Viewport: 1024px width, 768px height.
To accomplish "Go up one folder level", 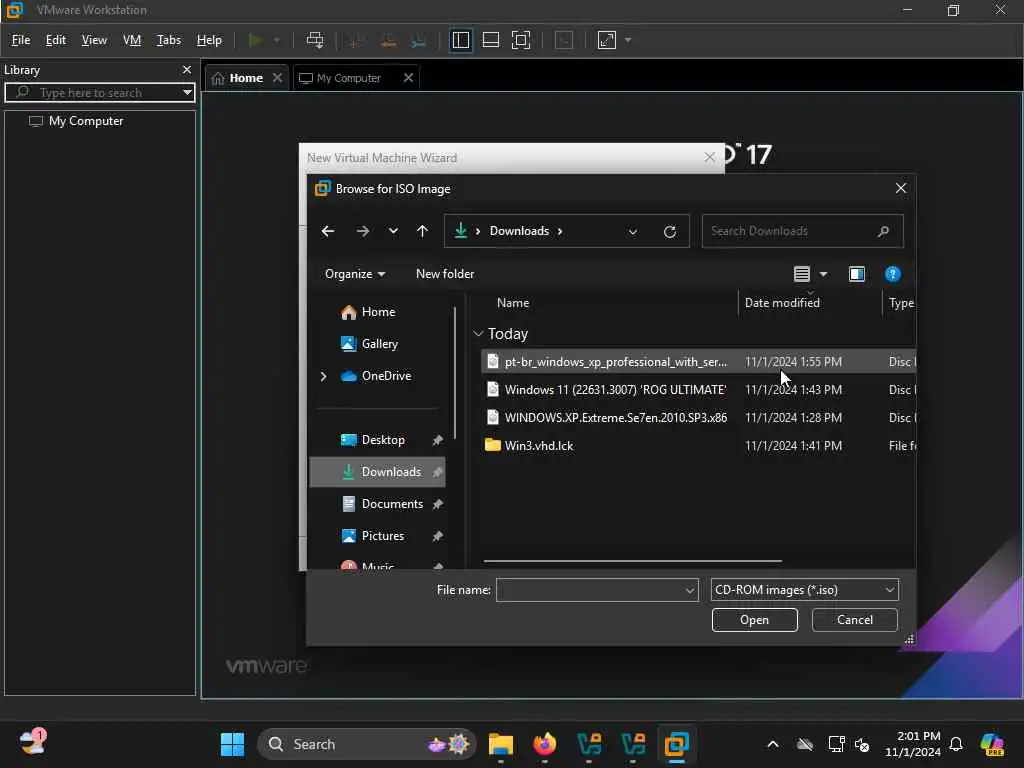I will coord(423,231).
